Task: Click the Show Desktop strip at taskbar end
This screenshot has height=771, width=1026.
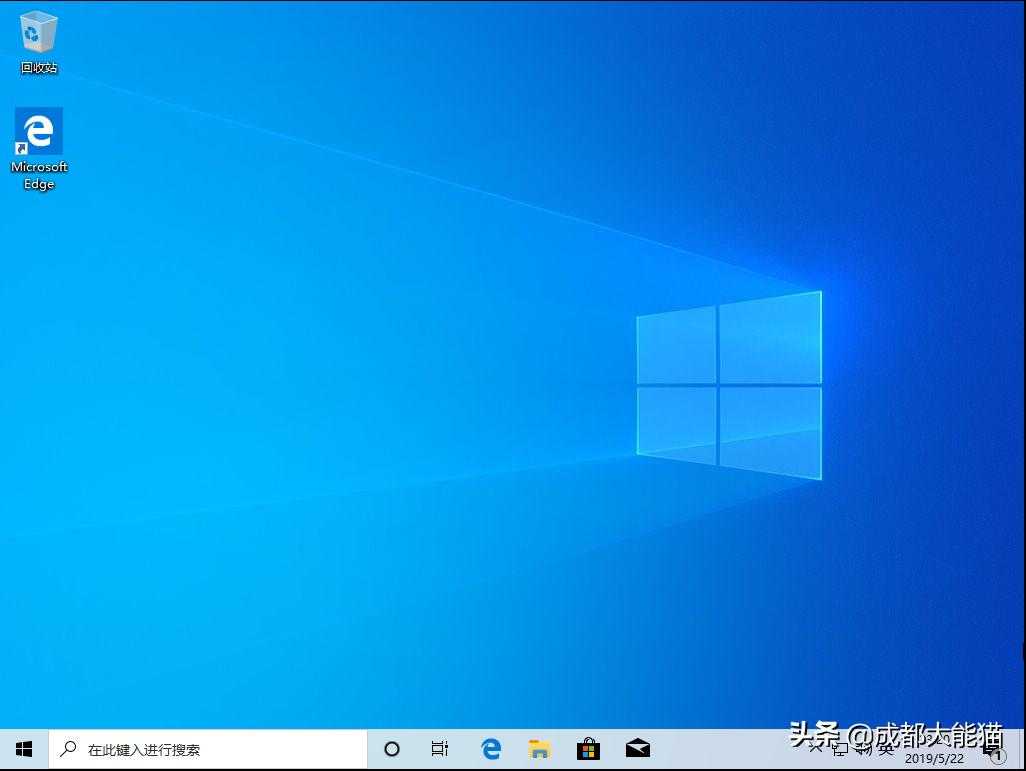Action: point(1023,748)
